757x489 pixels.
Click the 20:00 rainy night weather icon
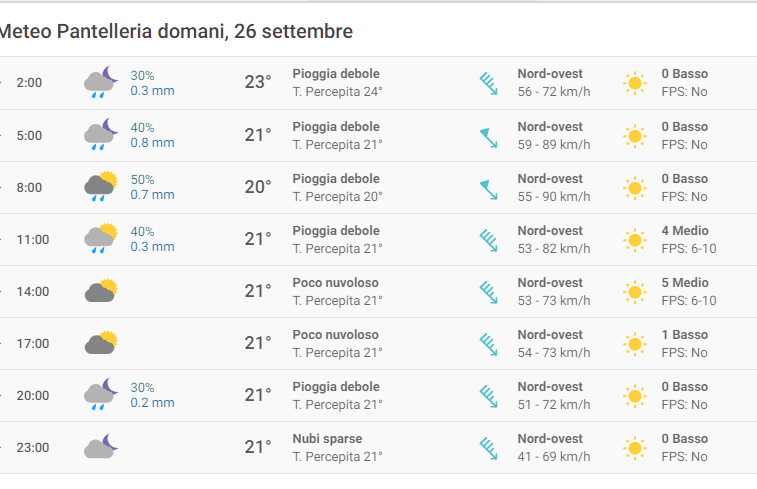(101, 395)
